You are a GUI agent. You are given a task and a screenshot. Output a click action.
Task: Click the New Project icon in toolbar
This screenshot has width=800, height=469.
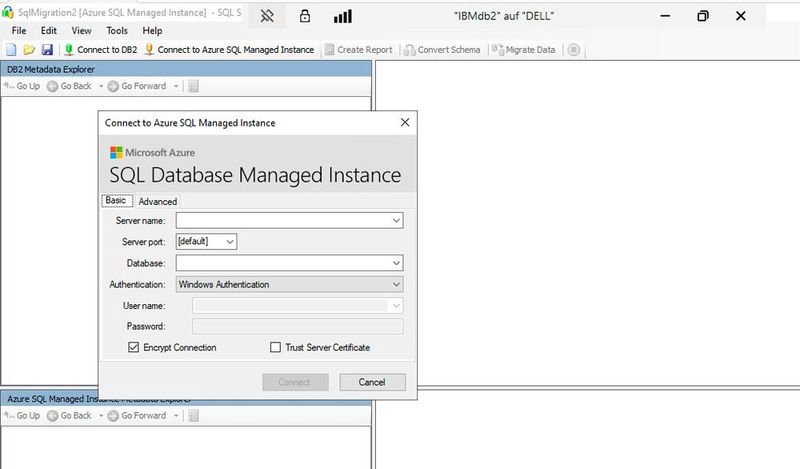click(x=11, y=50)
